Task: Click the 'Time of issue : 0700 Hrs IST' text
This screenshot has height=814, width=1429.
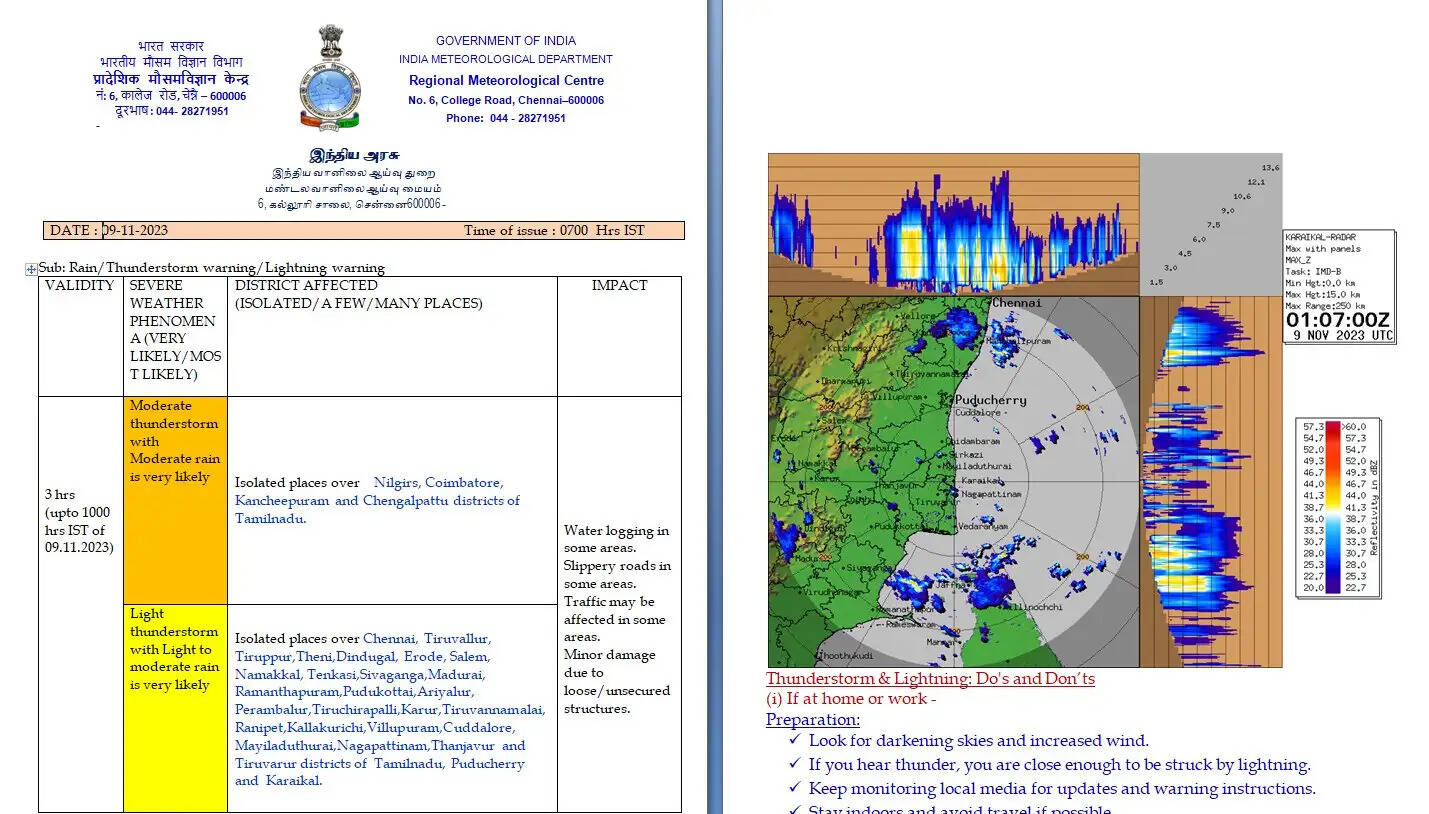Action: coord(553,230)
